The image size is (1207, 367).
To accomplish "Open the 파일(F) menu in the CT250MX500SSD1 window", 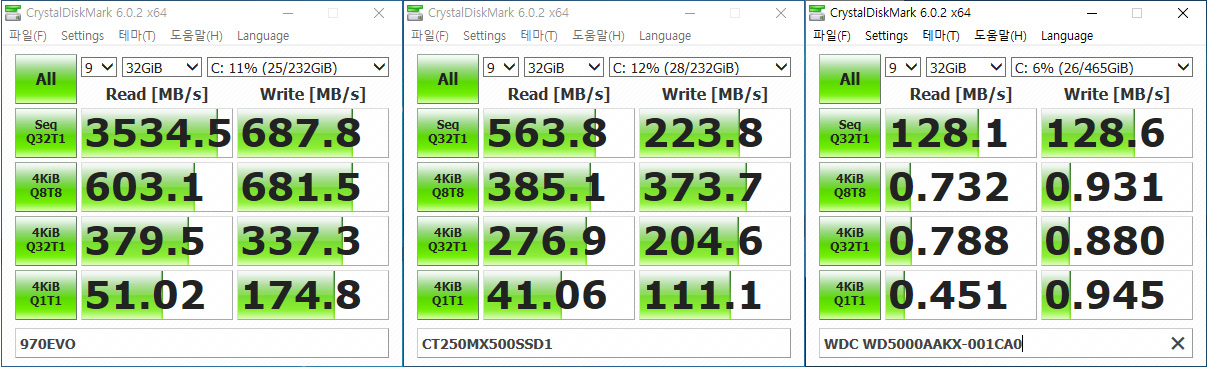I will point(430,36).
